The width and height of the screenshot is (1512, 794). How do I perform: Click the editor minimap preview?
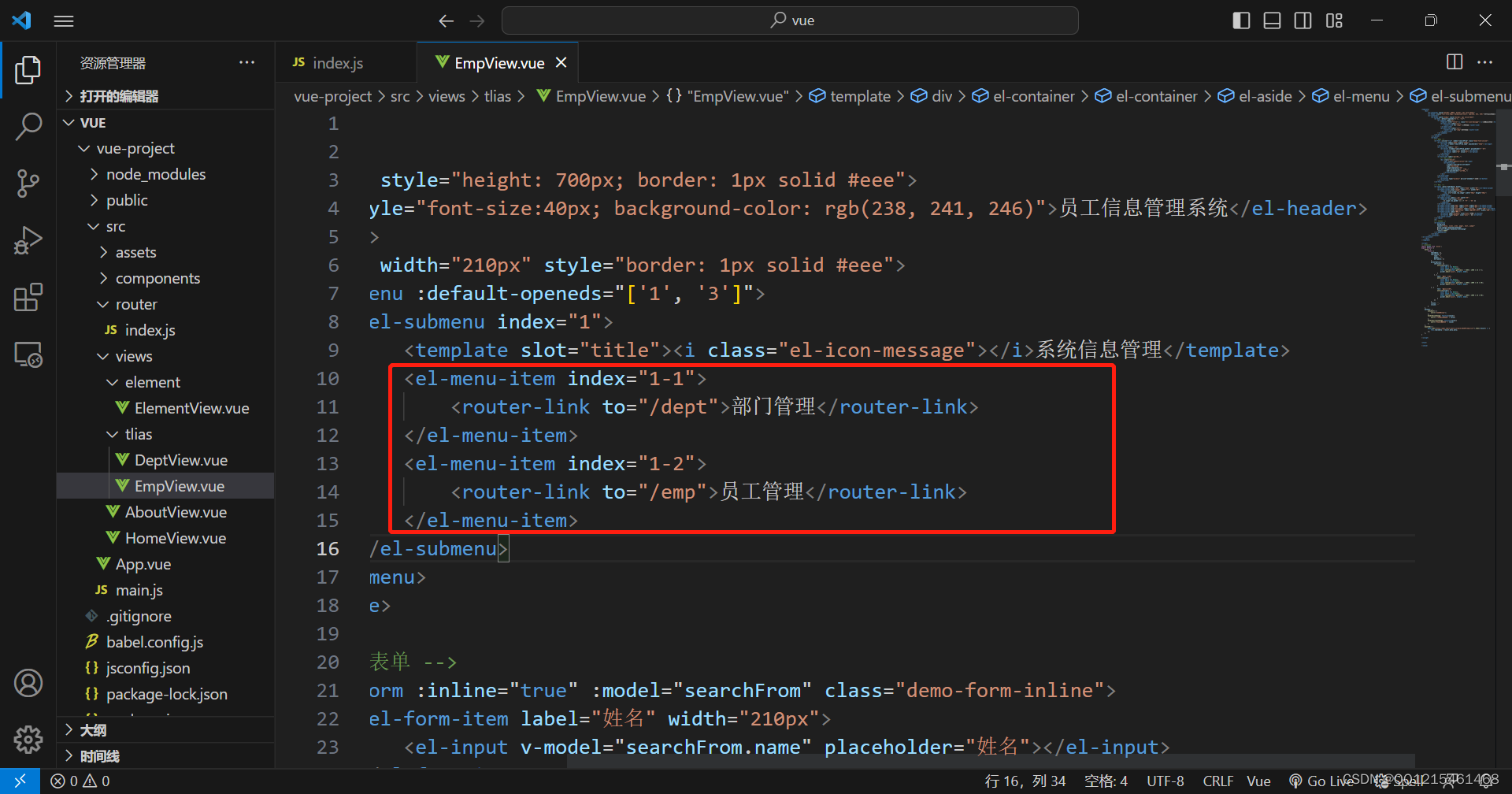click(x=1458, y=228)
